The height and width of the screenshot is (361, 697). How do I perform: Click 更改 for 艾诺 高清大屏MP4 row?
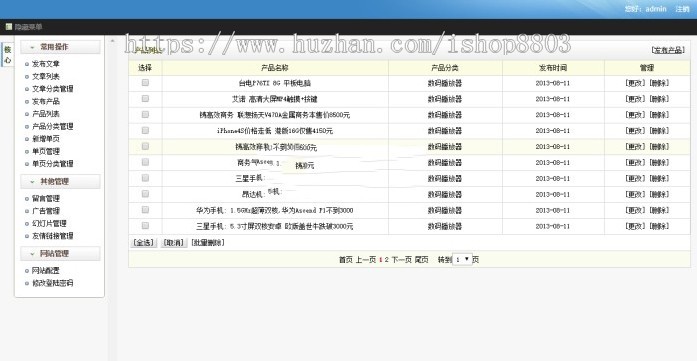635,99
